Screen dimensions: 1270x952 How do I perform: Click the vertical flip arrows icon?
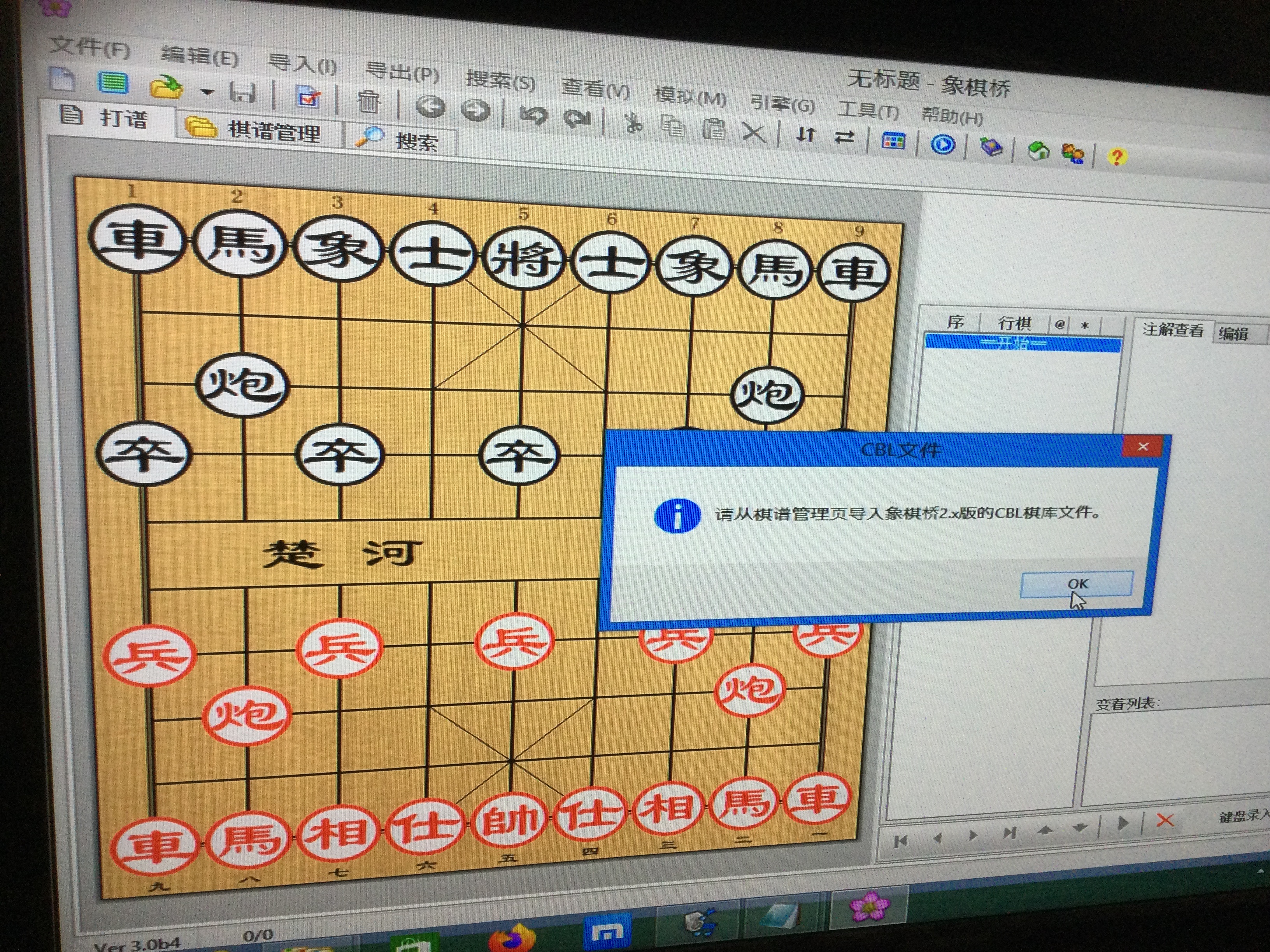pyautogui.click(x=806, y=135)
